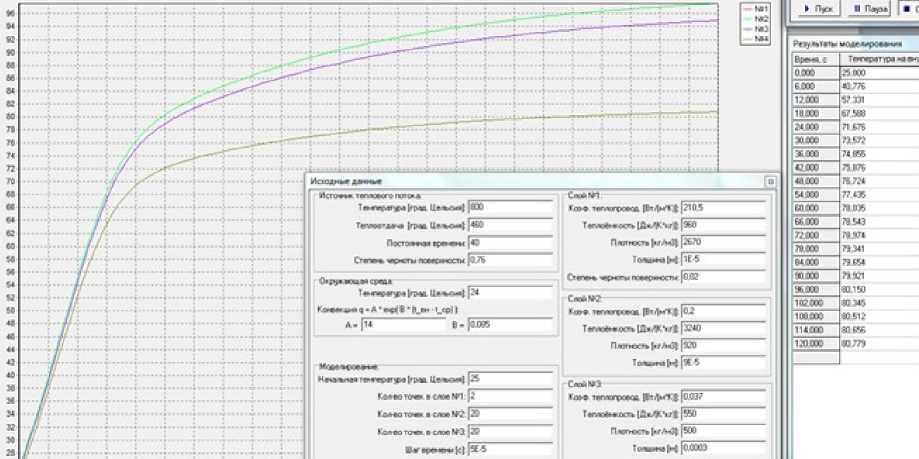Select the 30,000 time cell in results

point(816,141)
